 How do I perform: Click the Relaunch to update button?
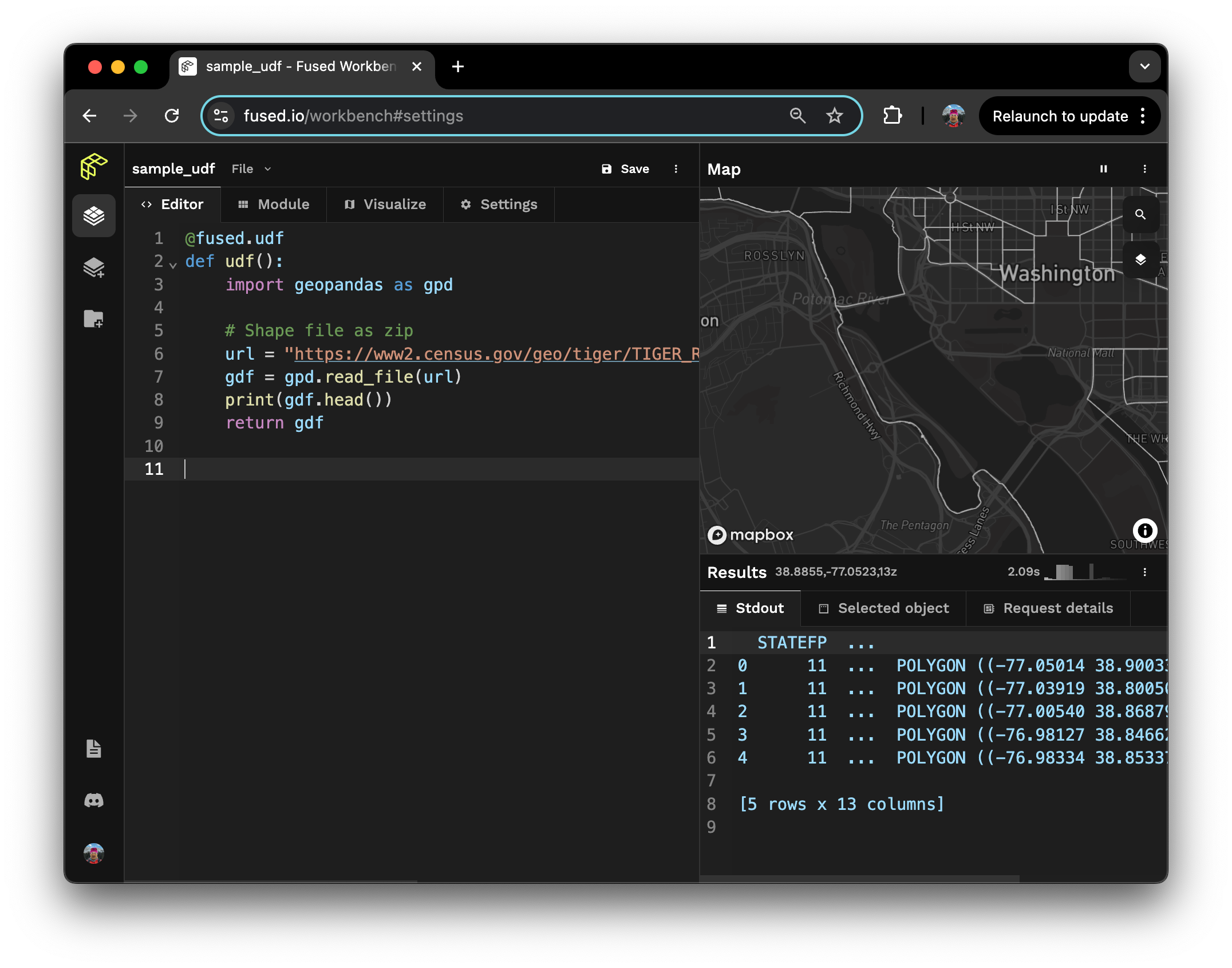click(1060, 116)
